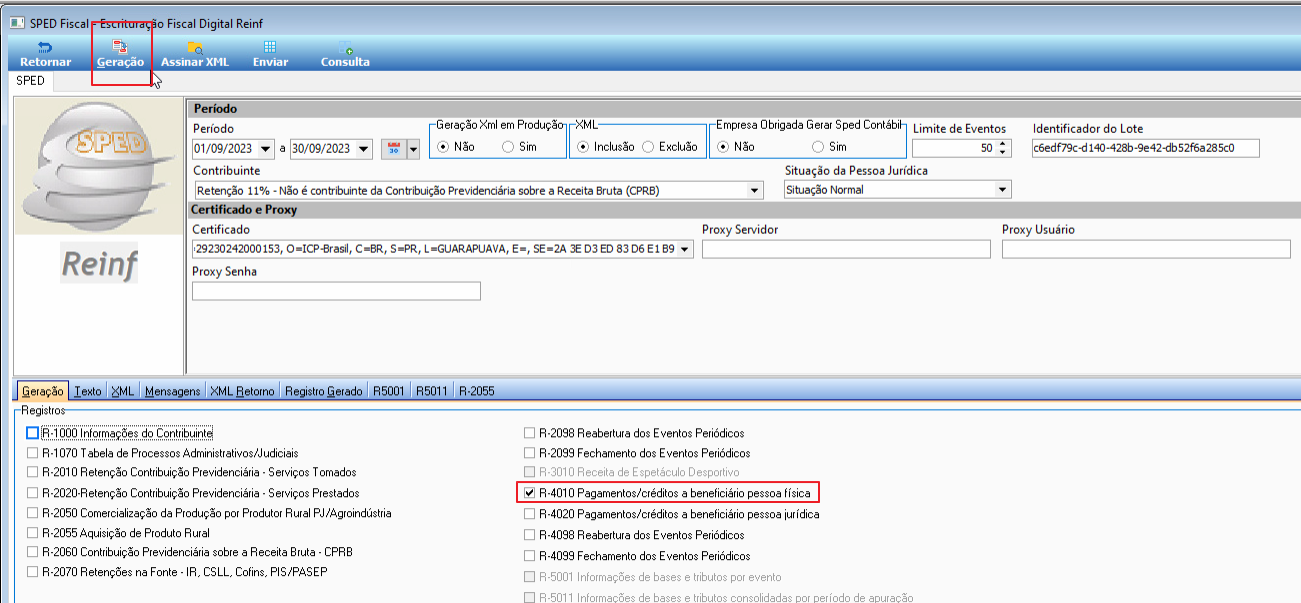The height and width of the screenshot is (603, 1301).
Task: Check R-2010 Retenção Contribuição Previdenciária Serviços Tomados
Action: click(x=33, y=472)
